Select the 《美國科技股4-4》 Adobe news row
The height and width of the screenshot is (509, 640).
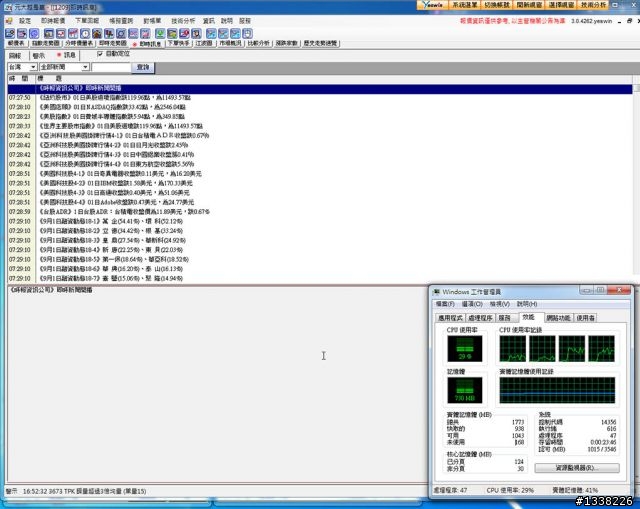pyautogui.click(x=320, y=202)
